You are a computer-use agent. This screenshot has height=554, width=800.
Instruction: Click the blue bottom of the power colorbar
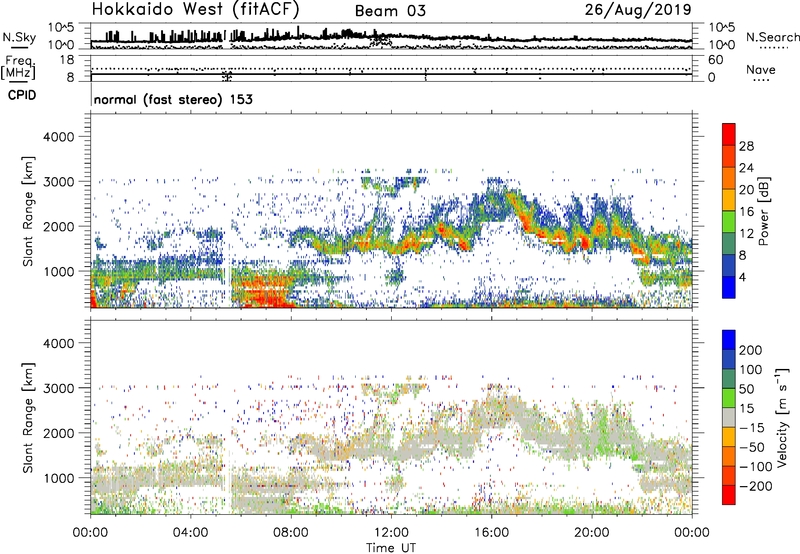729,287
